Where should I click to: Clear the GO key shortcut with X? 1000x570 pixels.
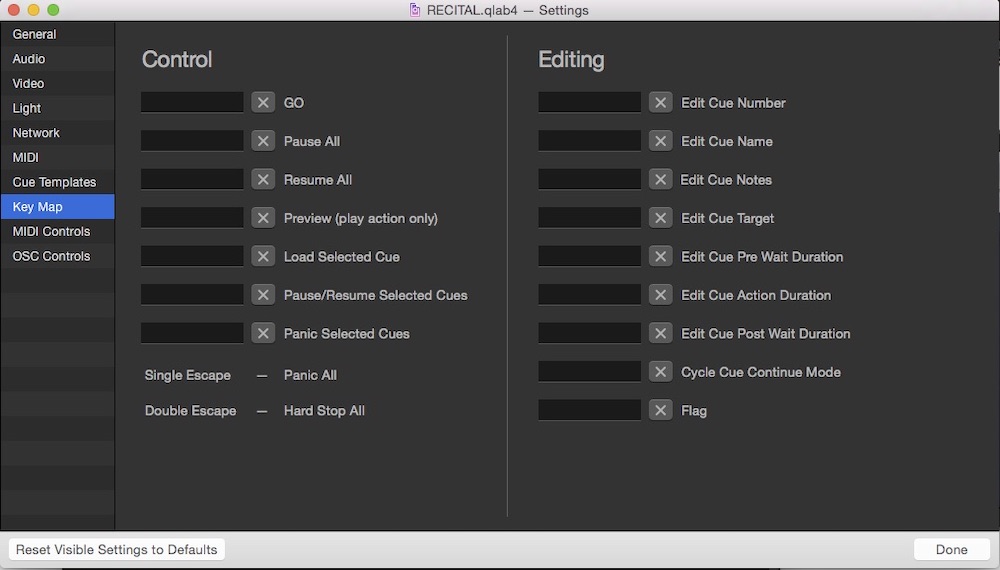click(x=263, y=103)
